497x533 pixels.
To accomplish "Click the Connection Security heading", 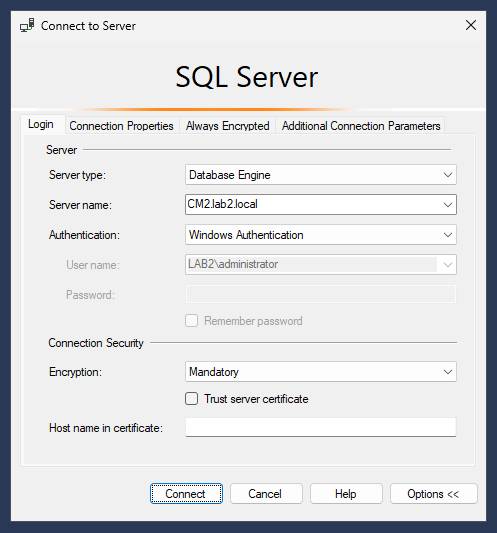I will 96,343.
